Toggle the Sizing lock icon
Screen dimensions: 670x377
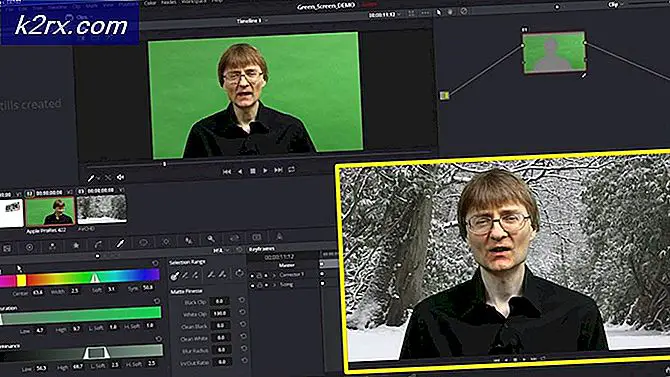(x=260, y=285)
